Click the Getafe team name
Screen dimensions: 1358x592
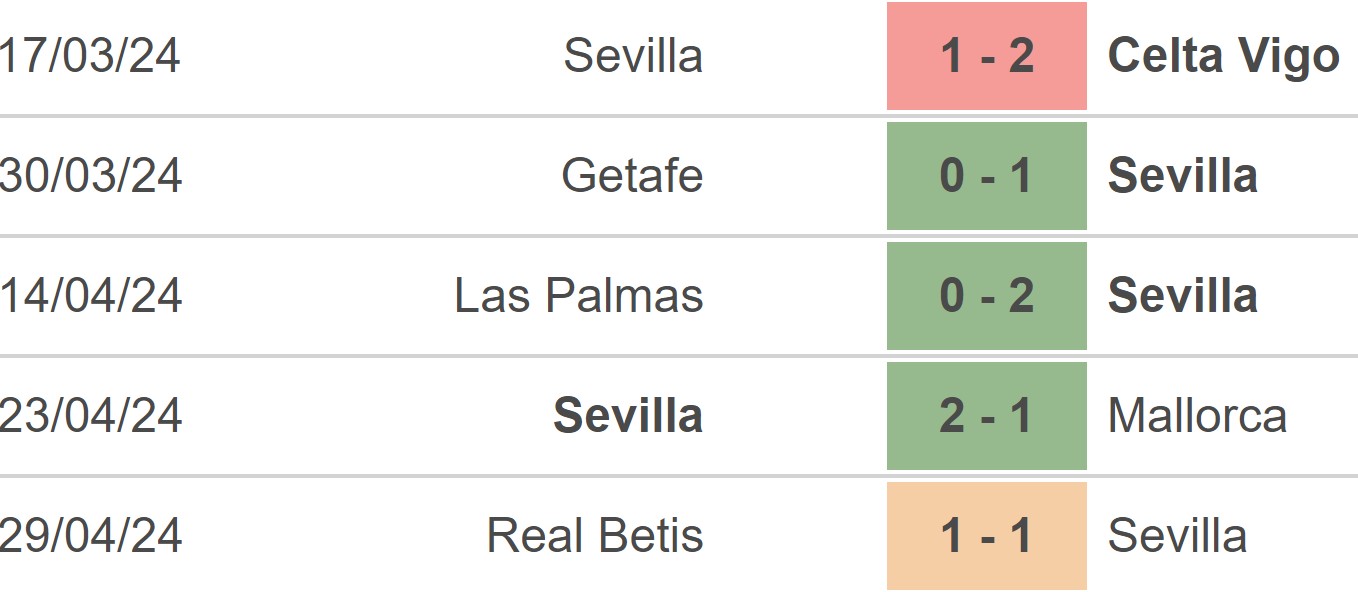632,176
